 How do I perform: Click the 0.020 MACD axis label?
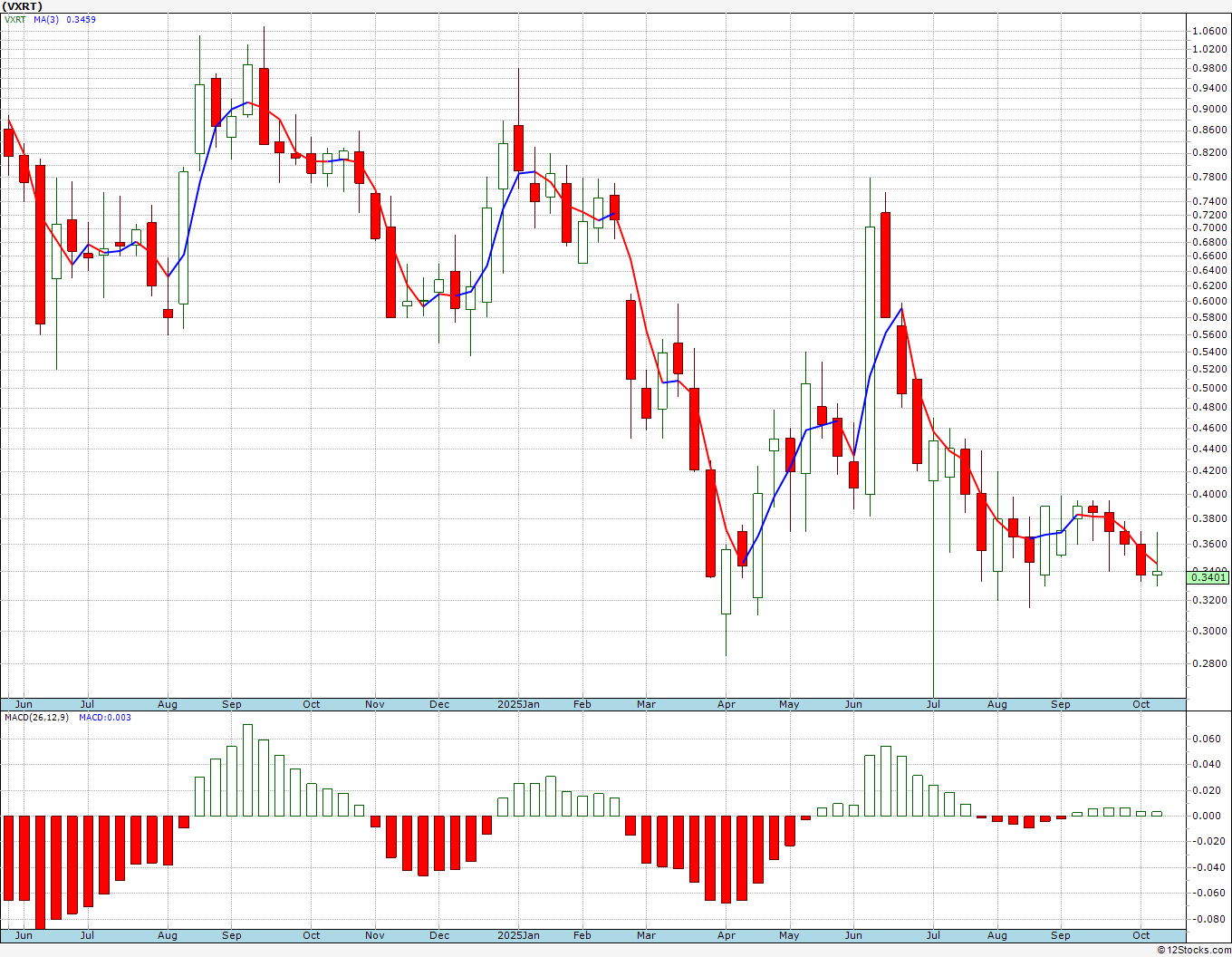point(1207,791)
